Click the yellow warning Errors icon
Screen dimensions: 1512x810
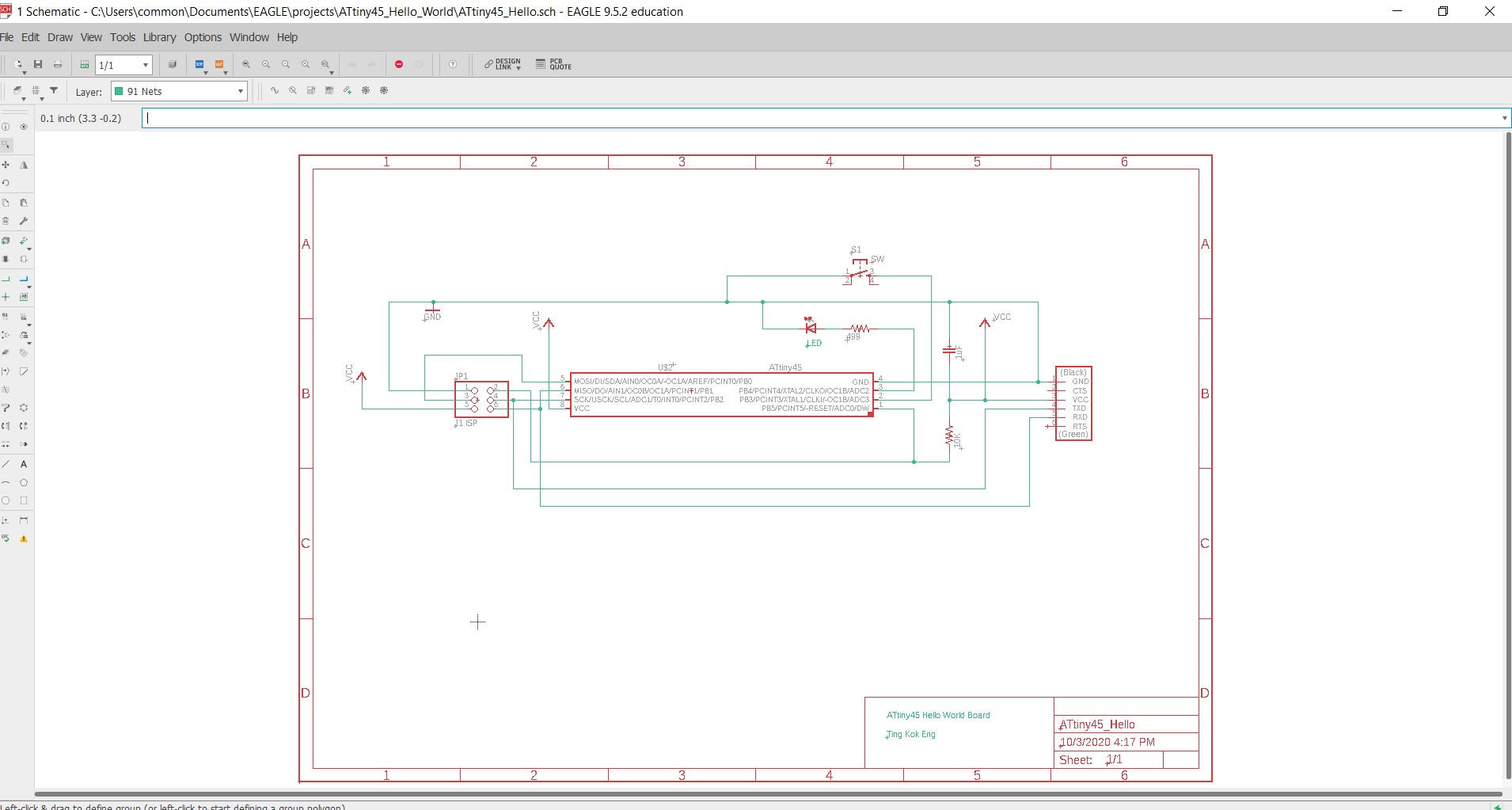[24, 538]
